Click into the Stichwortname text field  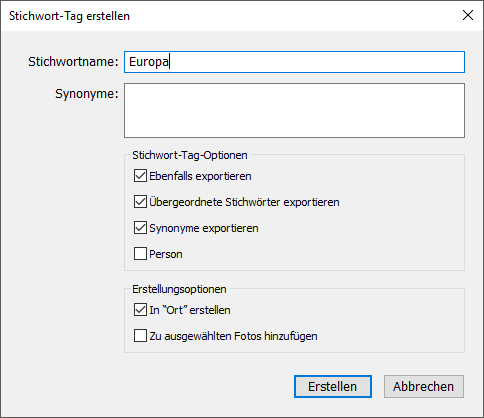(x=294, y=62)
